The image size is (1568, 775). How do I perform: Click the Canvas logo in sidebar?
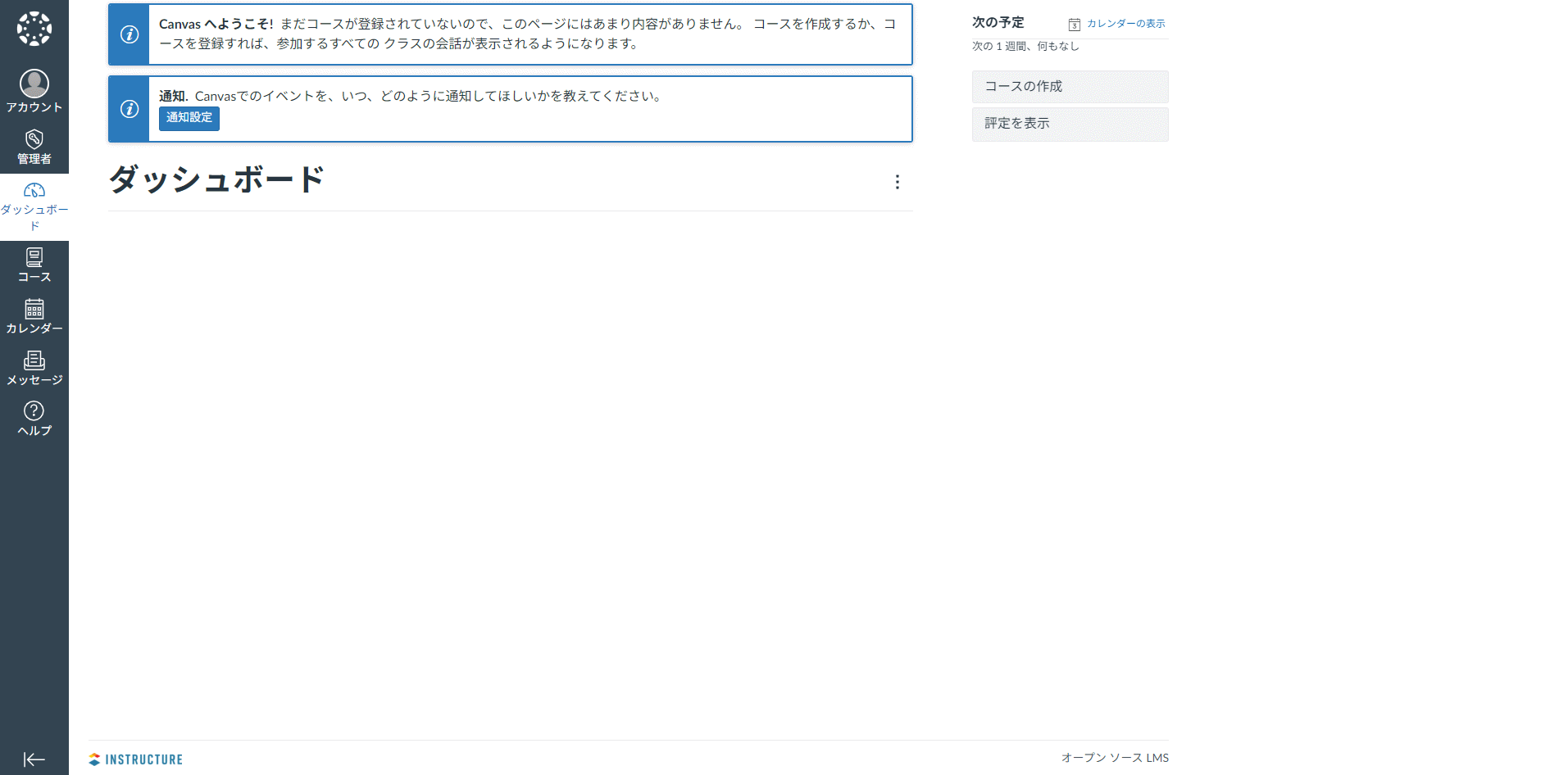[x=34, y=29]
